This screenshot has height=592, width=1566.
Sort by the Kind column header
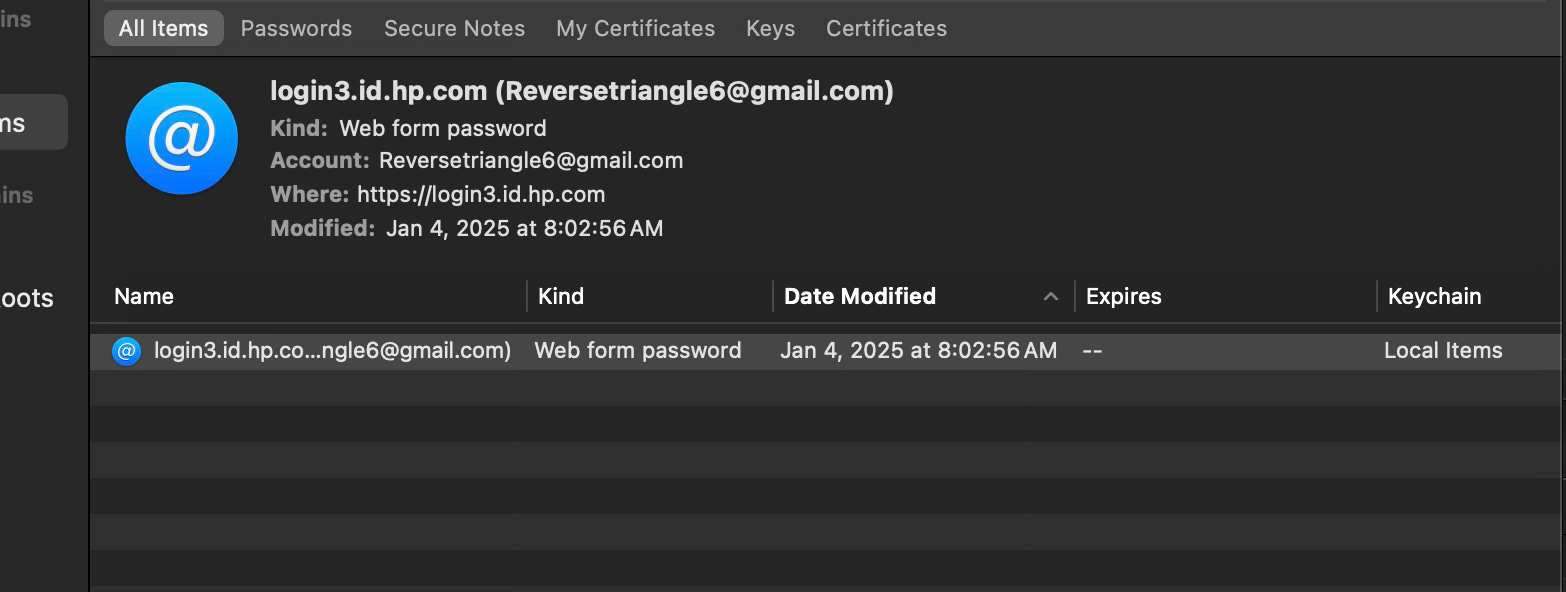pos(560,296)
